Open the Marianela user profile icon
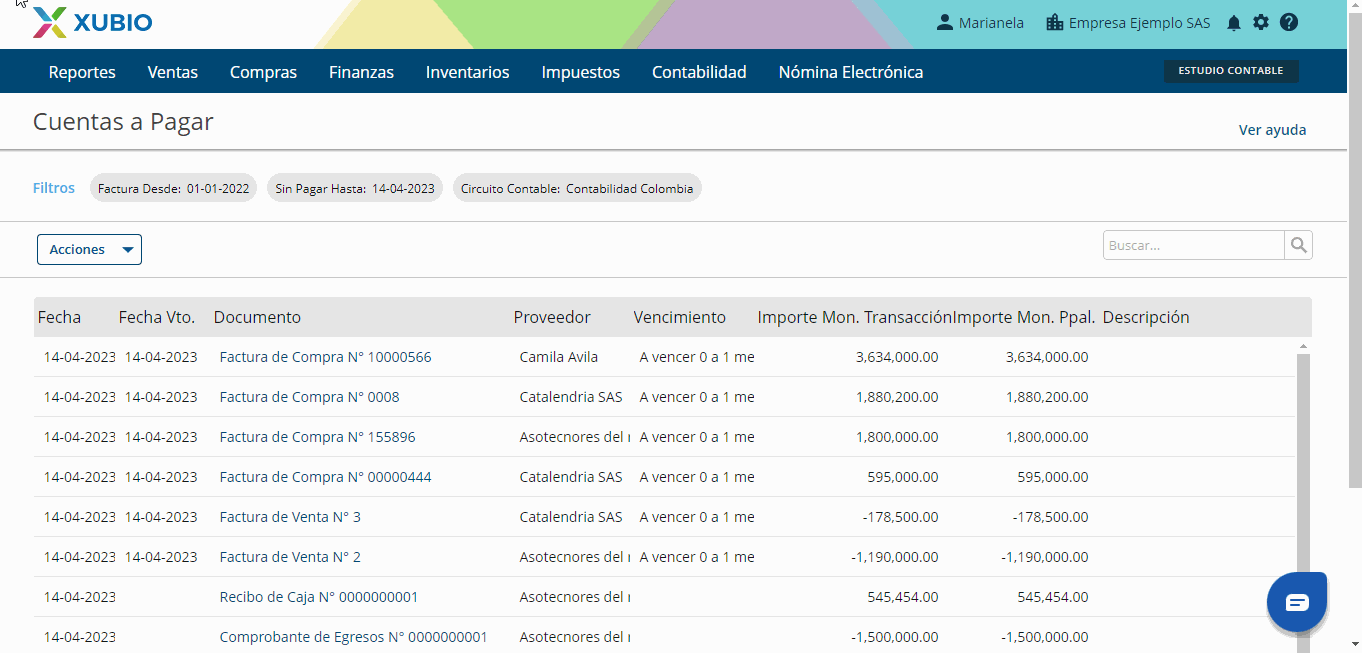Viewport: 1362px width, 653px height. [944, 22]
